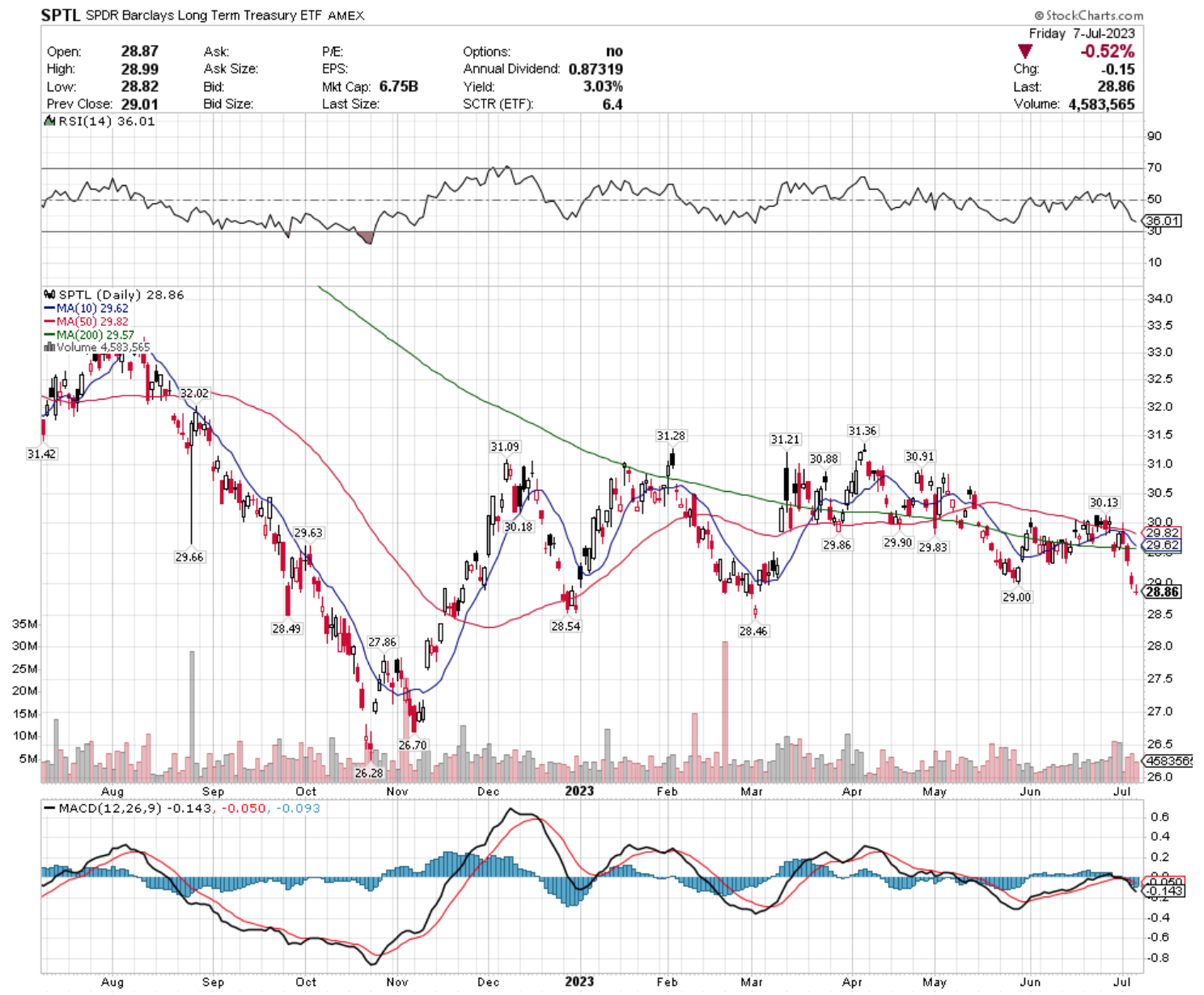The width and height of the screenshot is (1204, 995).
Task: Click the SCTR (ETF) 6.4 value
Action: coord(613,104)
